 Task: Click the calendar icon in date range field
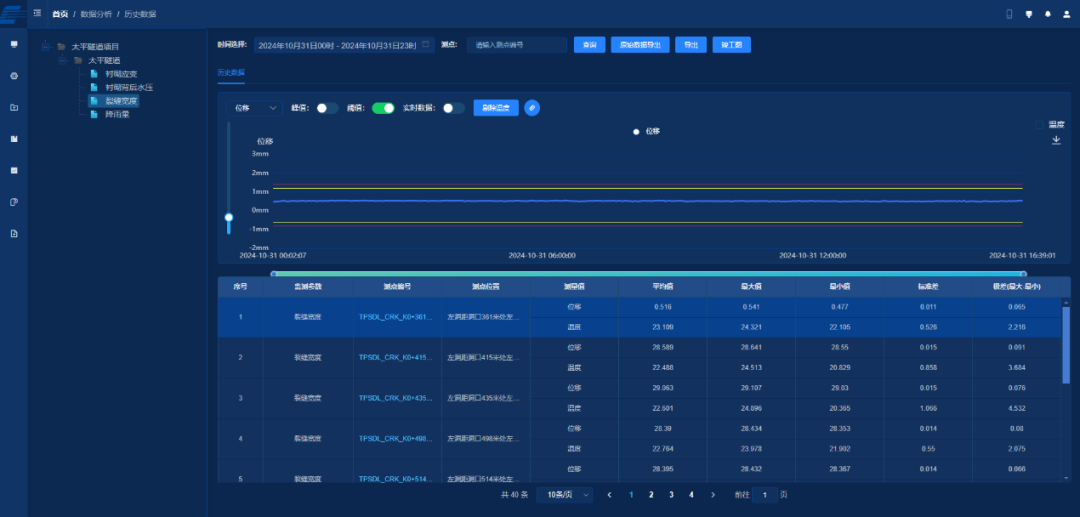(425, 45)
